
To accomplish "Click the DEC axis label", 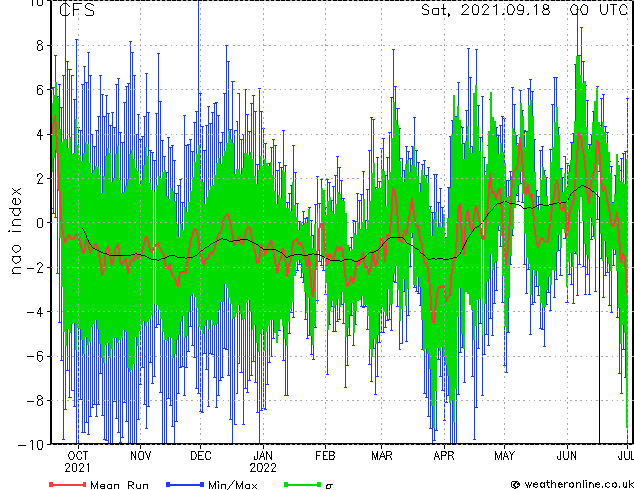I will [x=201, y=456].
